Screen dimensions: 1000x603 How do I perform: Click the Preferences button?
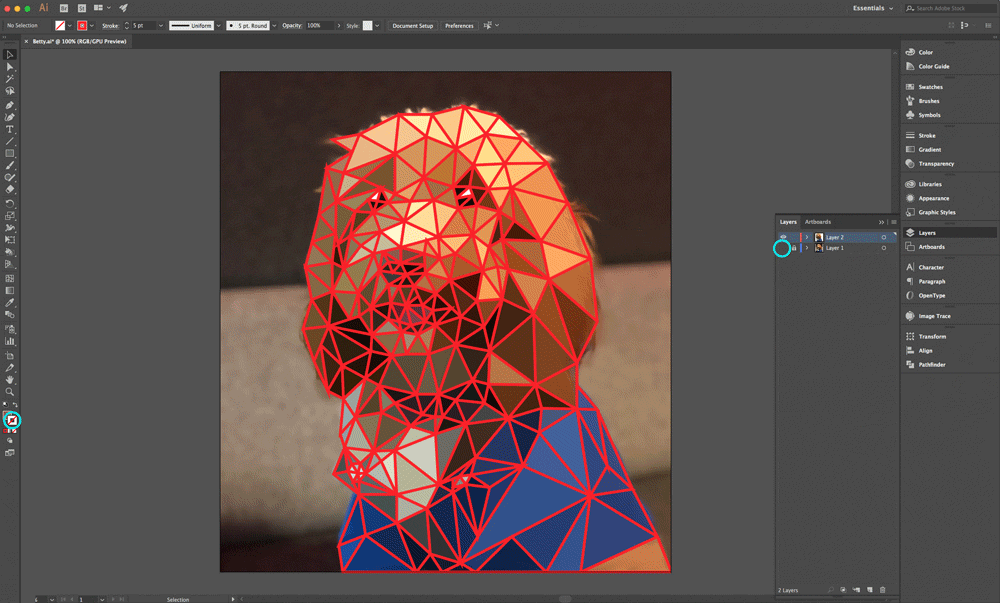click(x=459, y=25)
